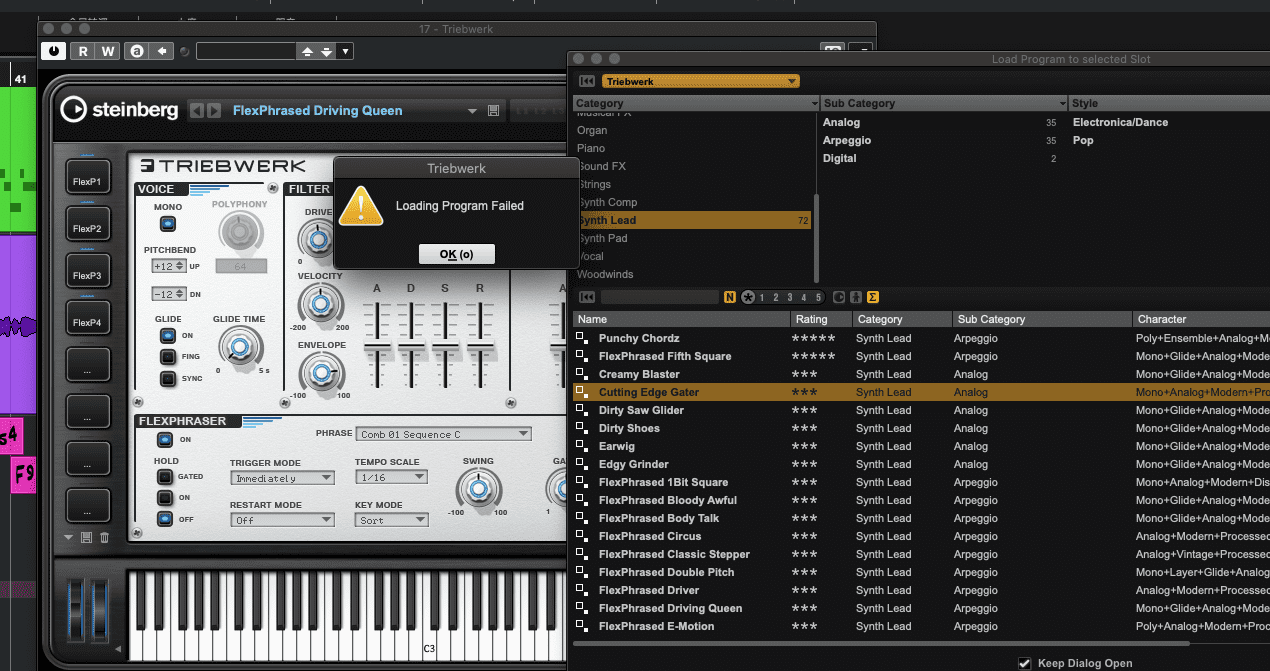
Task: Toggle the GLIDE ON button
Action: pos(168,336)
